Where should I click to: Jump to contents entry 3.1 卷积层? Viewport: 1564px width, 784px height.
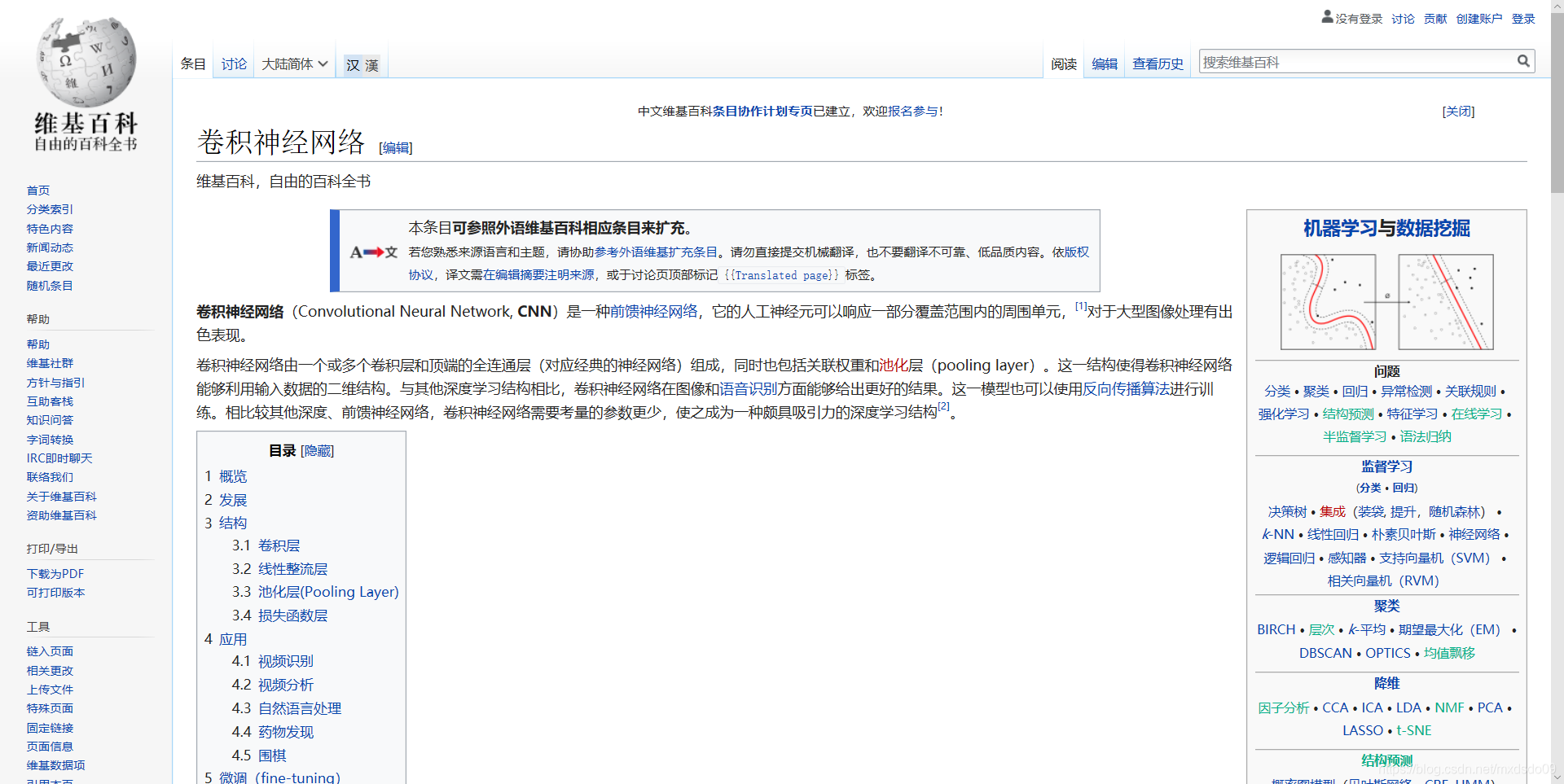pos(266,545)
